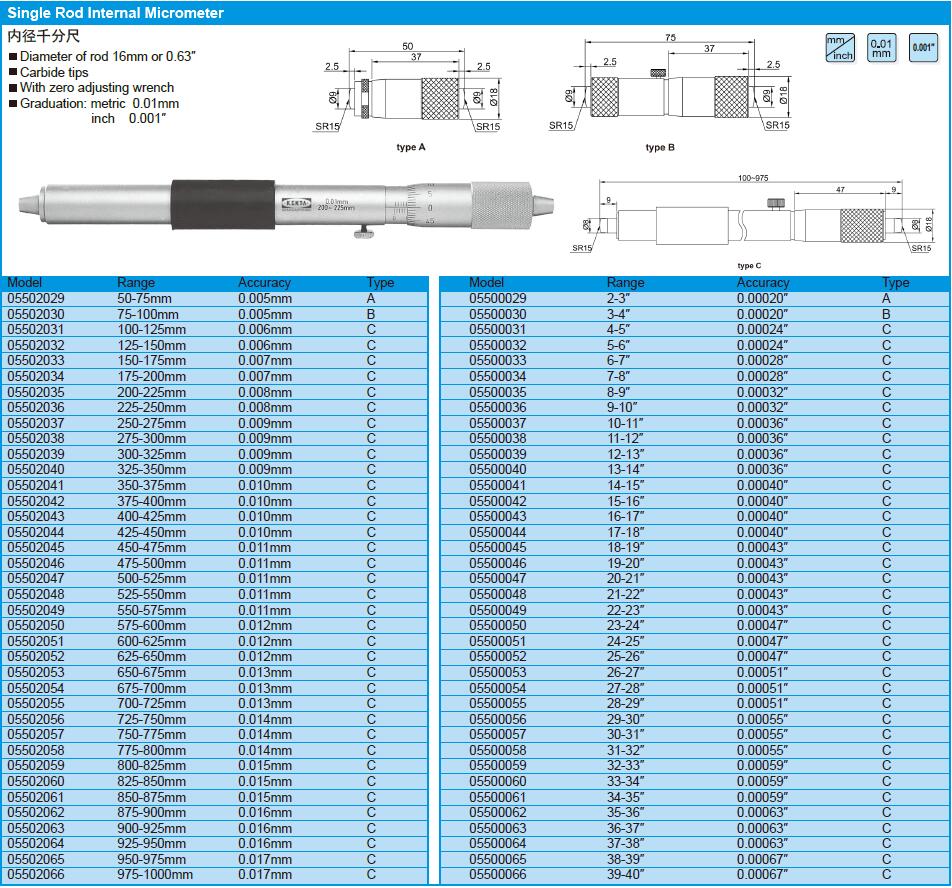Click the '50-75mm' range cell
The image size is (952, 888).
tap(144, 299)
